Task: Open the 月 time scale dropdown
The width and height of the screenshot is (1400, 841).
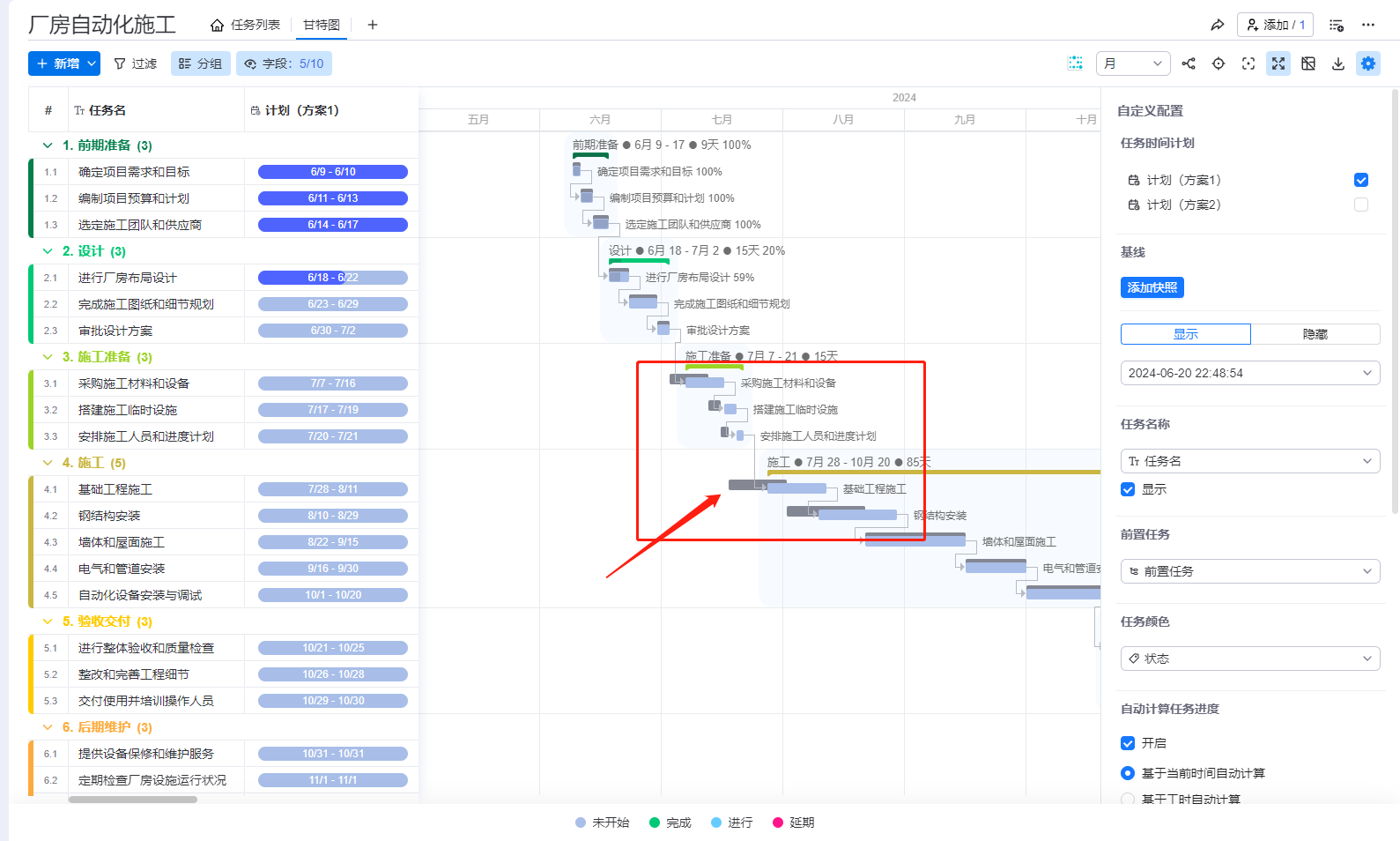Action: tap(1133, 63)
